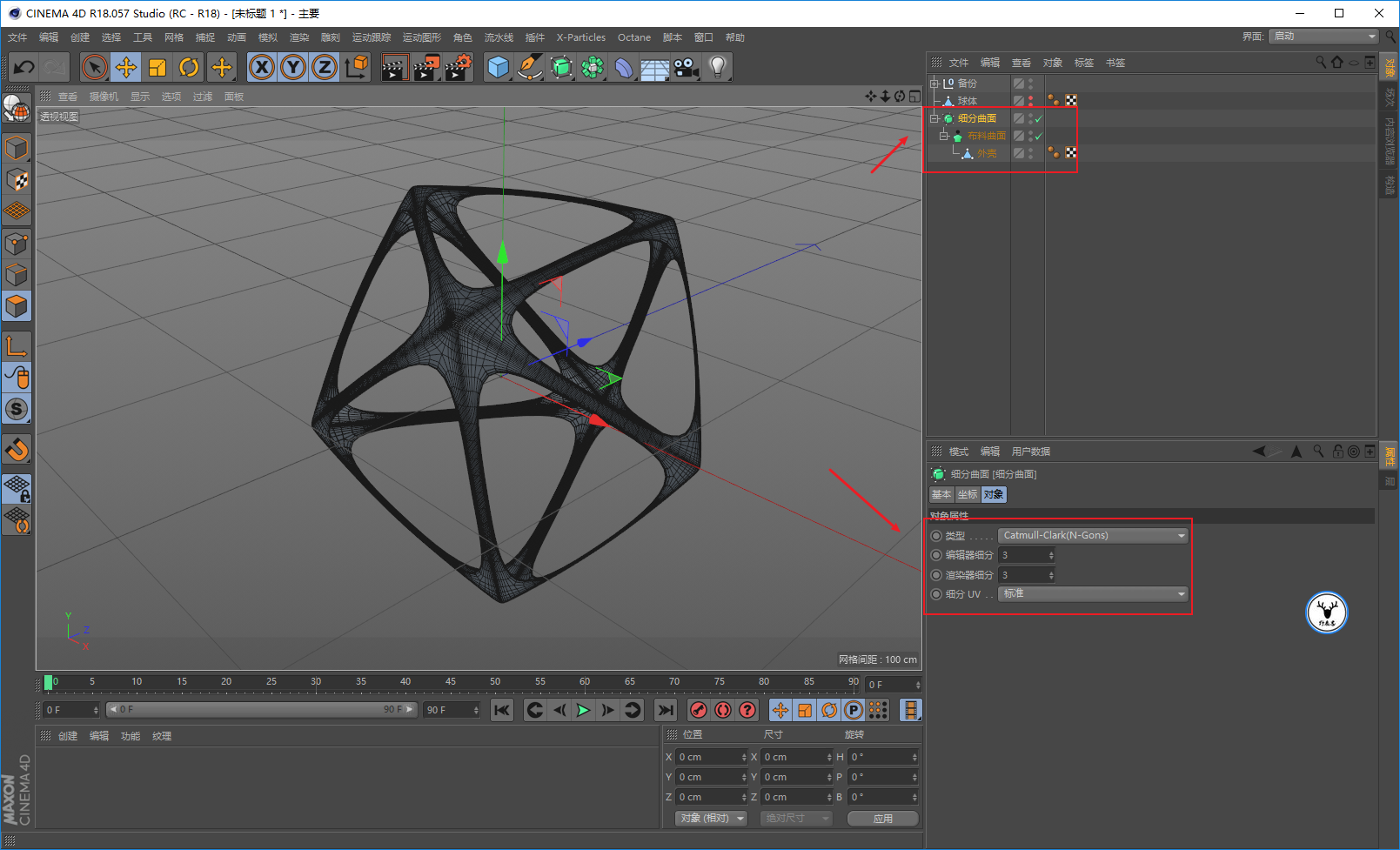1400x850 pixels.
Task: Enable the Axis mode icon
Action: [x=17, y=345]
